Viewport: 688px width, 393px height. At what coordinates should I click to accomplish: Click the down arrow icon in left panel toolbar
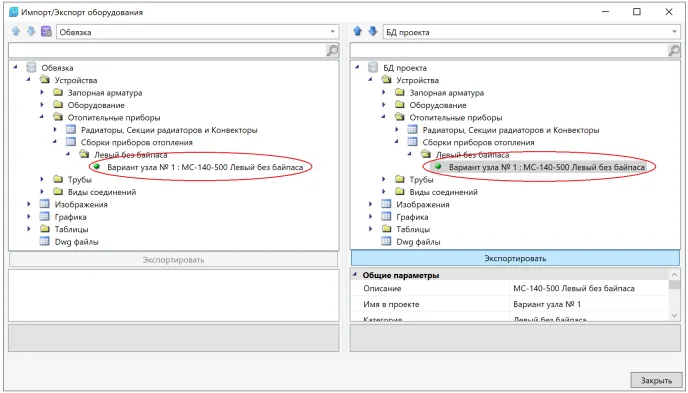click(31, 32)
